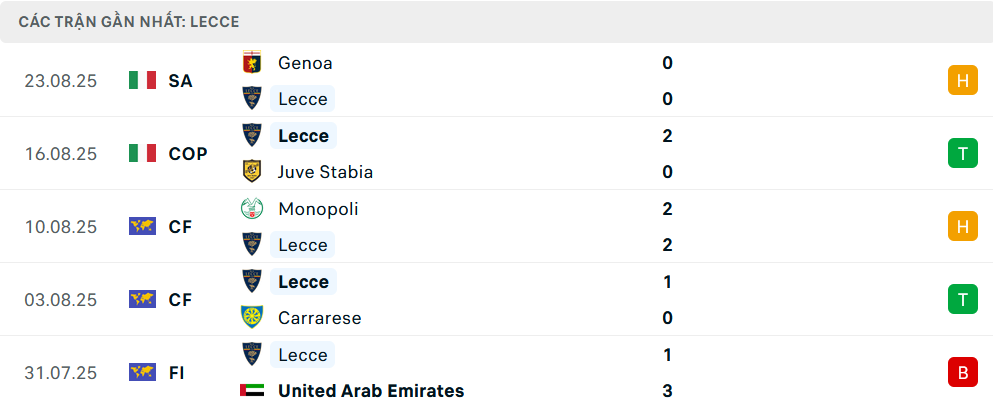
Task: Click the 'Các trận gần nhất: Lecce' header
Action: tap(128, 21)
